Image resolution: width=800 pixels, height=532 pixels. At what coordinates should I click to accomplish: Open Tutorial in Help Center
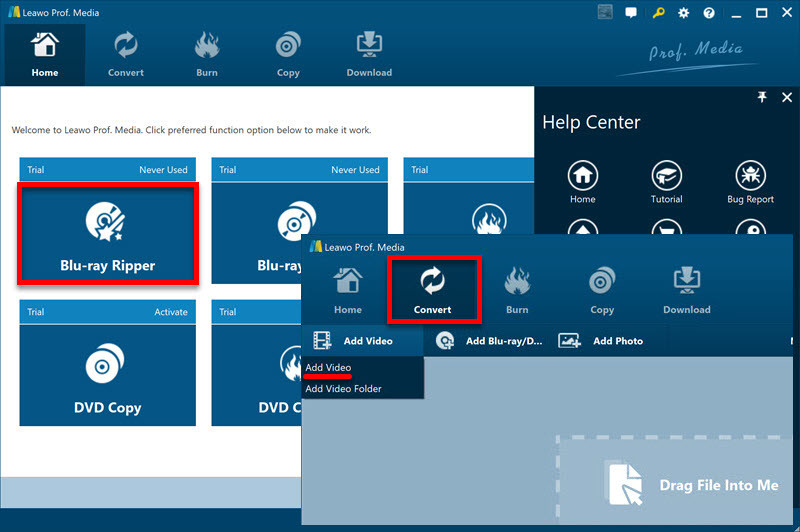[666, 182]
